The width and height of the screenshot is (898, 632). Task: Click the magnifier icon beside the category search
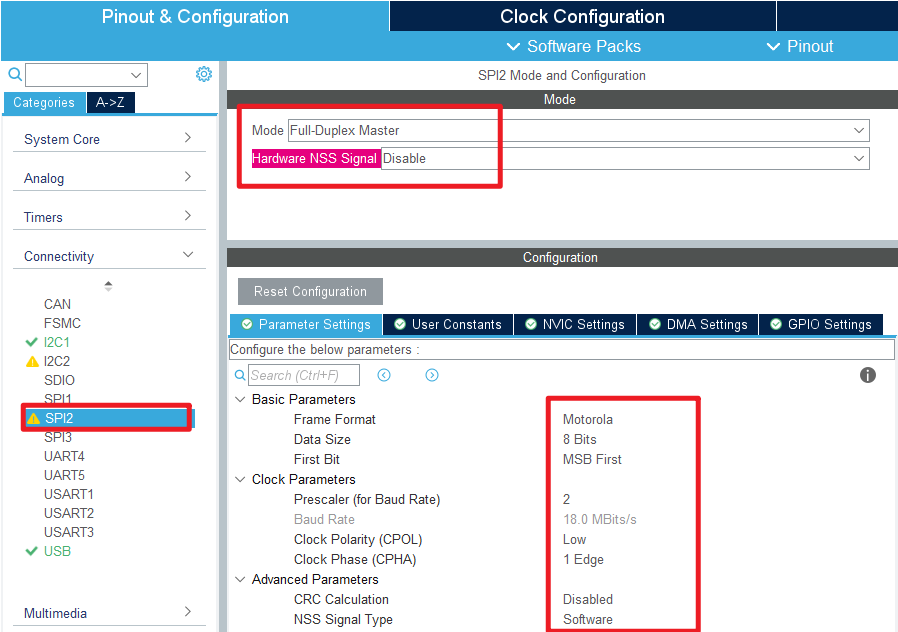(15, 75)
